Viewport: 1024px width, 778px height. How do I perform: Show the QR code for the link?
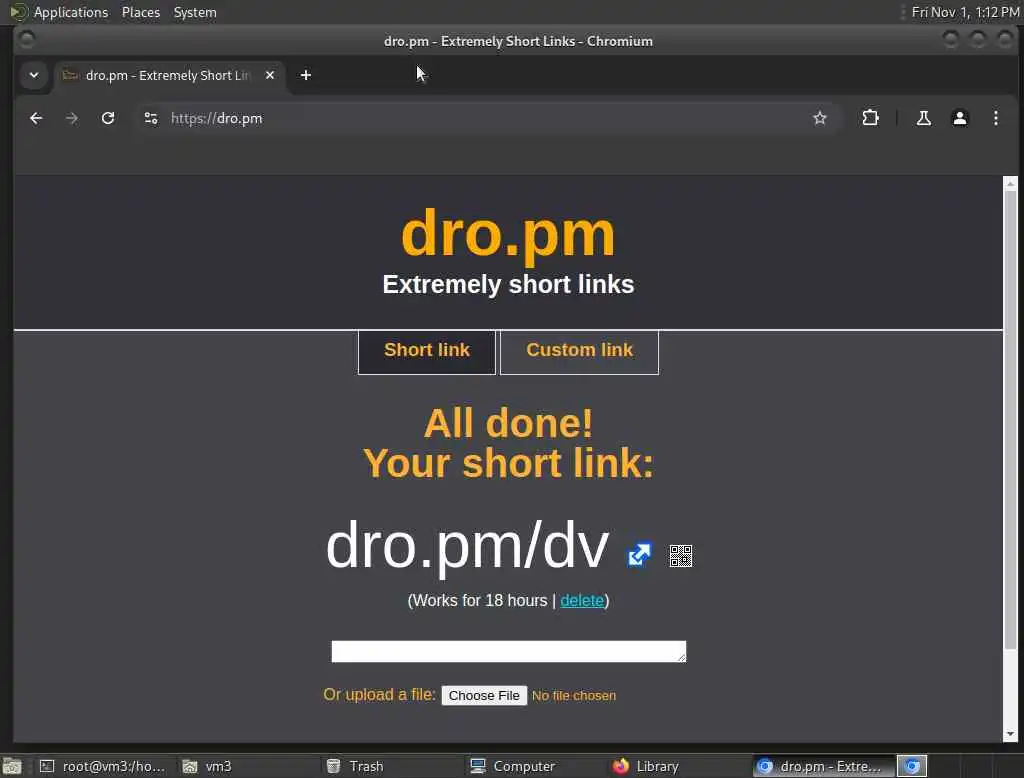pyautogui.click(x=680, y=555)
